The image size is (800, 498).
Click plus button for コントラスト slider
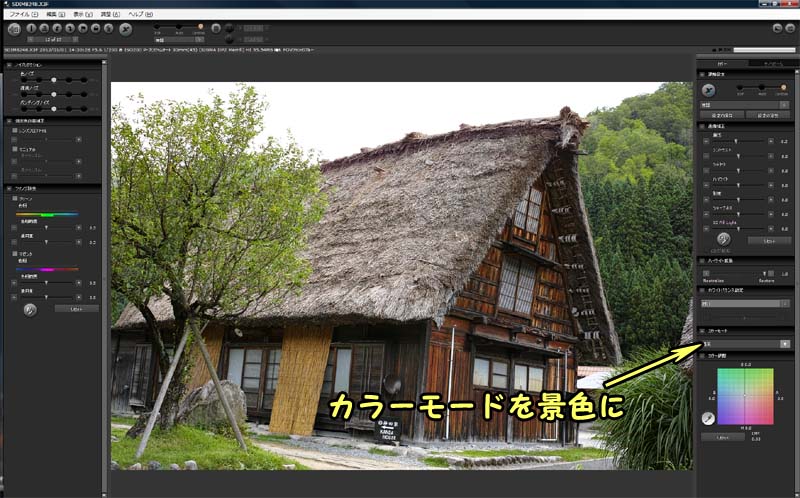[x=770, y=156]
